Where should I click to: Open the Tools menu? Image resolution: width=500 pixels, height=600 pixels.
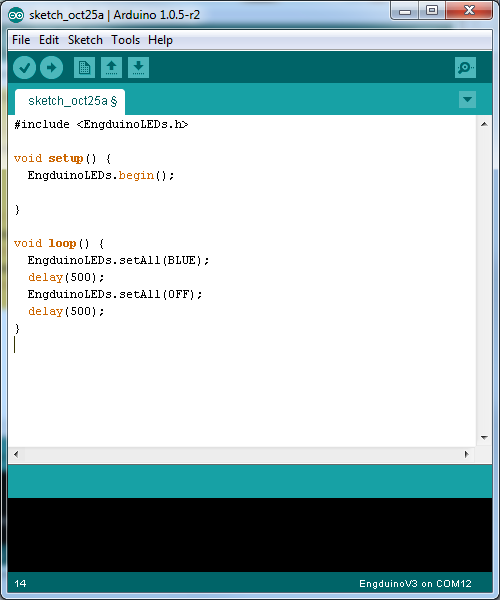125,40
